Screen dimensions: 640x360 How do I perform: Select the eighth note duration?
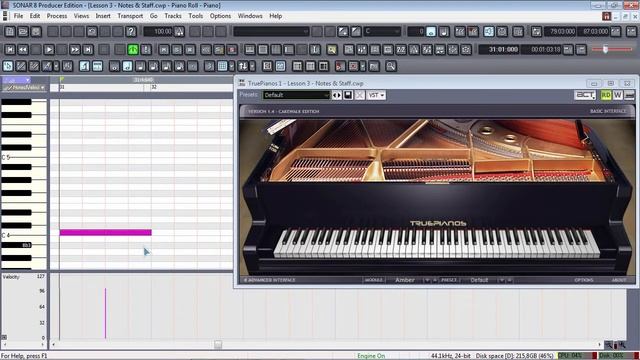[153, 66]
